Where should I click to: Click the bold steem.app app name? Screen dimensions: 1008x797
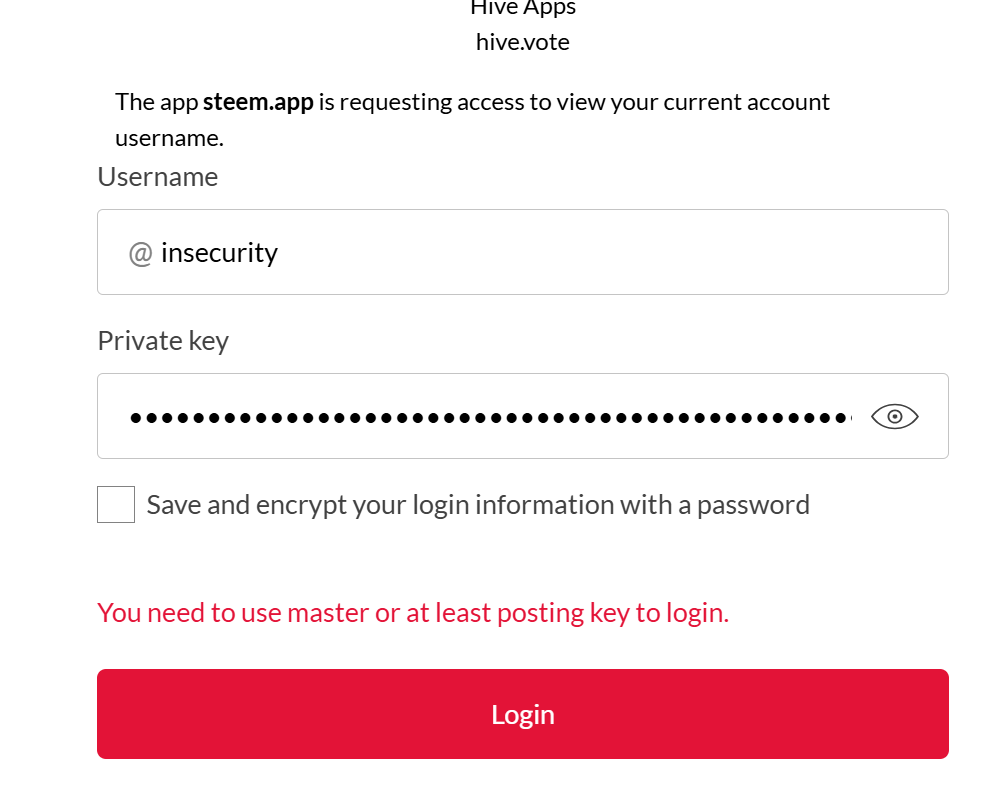click(x=258, y=102)
